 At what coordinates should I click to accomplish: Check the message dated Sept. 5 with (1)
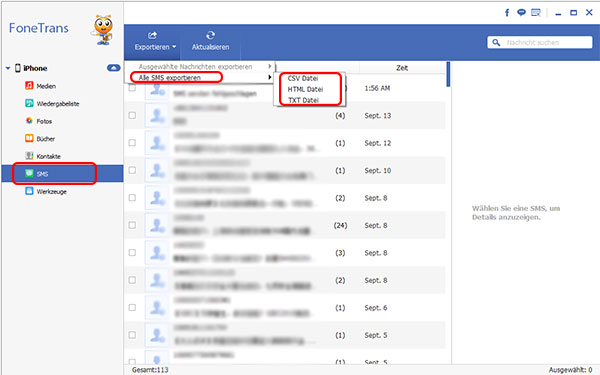132,335
